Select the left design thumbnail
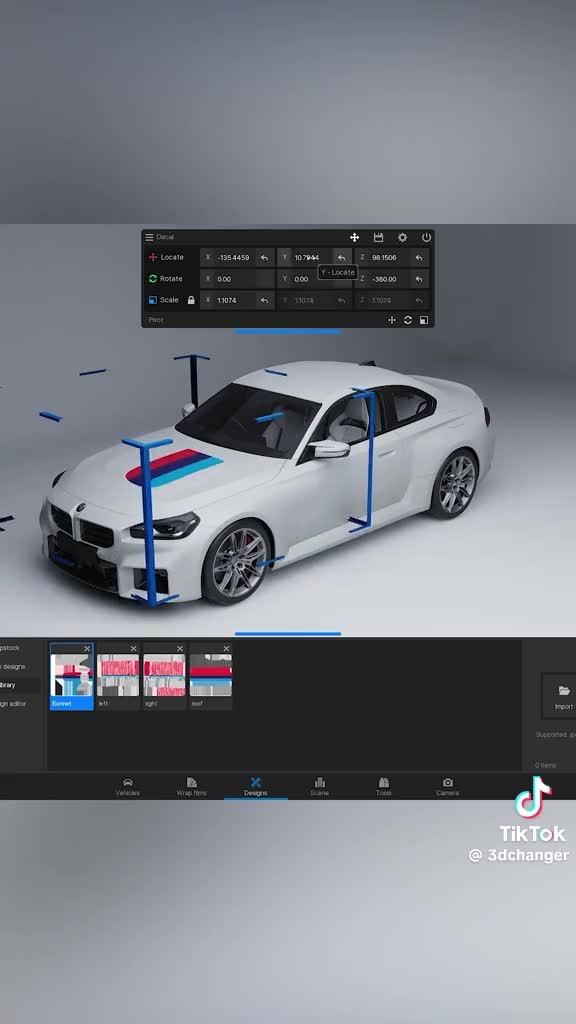Image resolution: width=576 pixels, height=1024 pixels. (118, 677)
